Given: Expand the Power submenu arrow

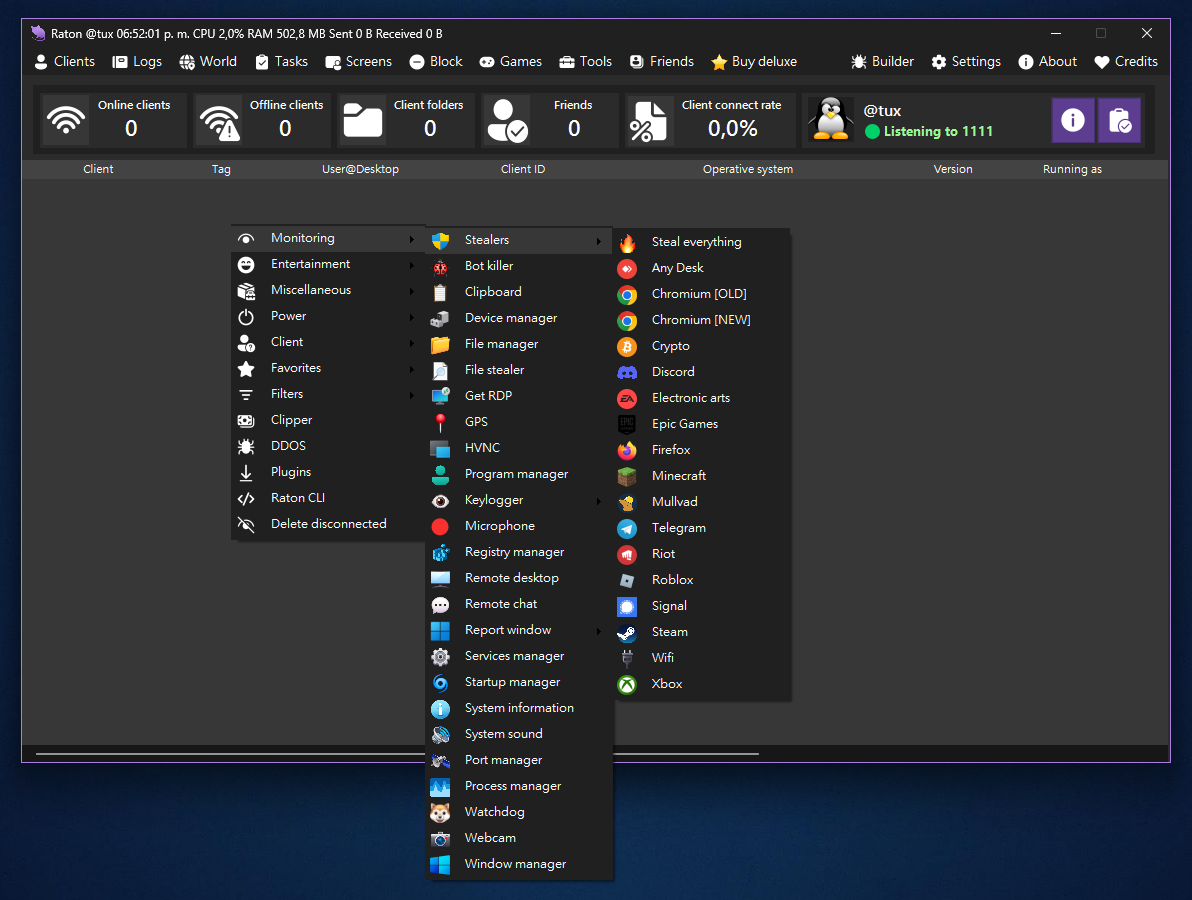Looking at the screenshot, I should [x=411, y=316].
